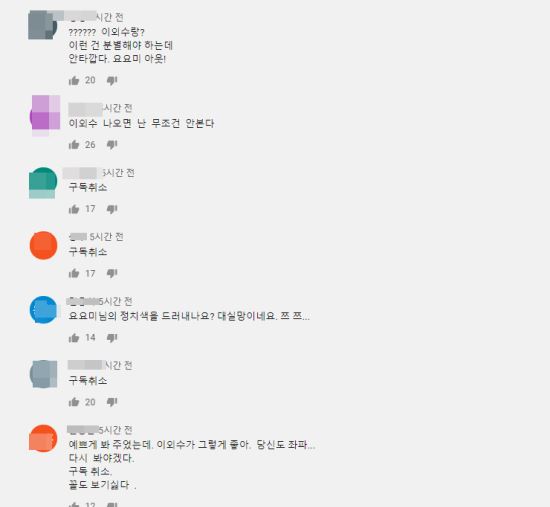The height and width of the screenshot is (507, 550).
Task: Like the comment with 26 likes
Action: tap(74, 145)
